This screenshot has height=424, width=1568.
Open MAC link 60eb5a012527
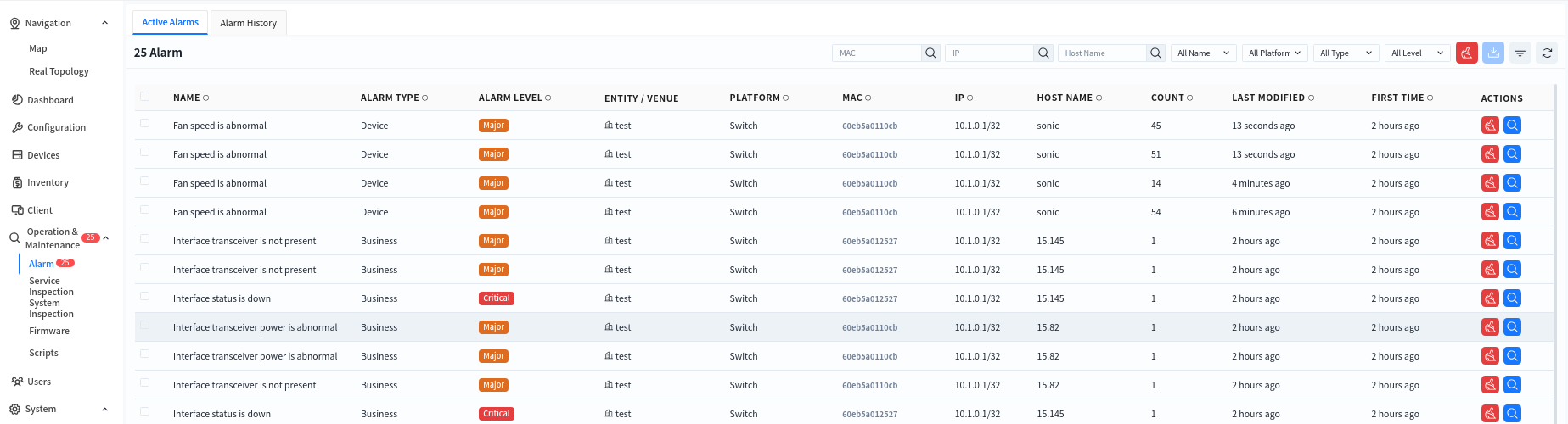tap(869, 241)
